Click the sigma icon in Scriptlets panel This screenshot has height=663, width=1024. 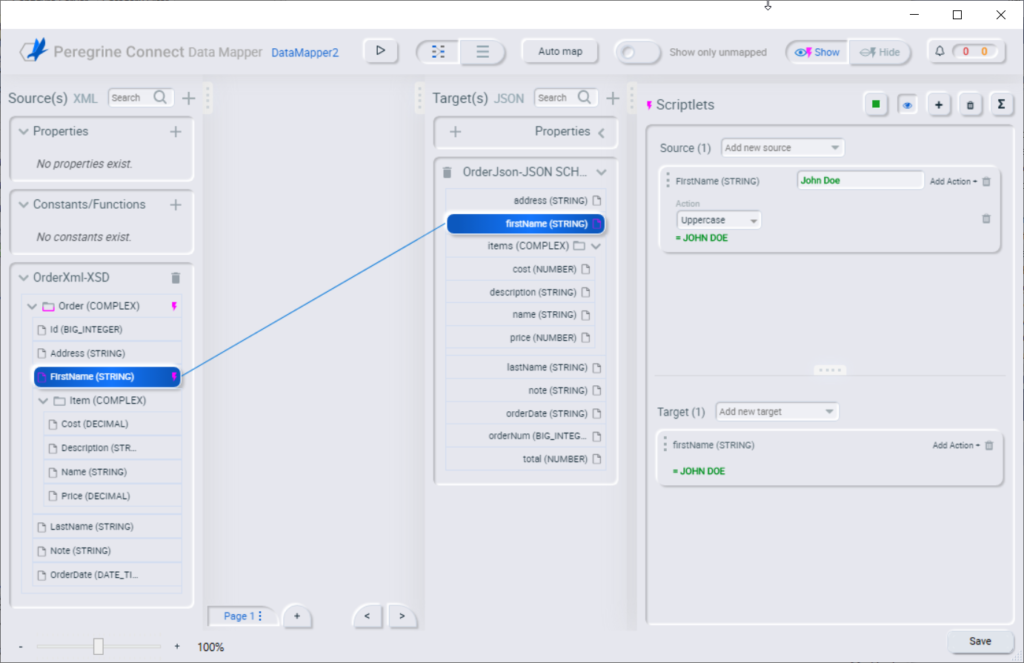click(x=1001, y=104)
